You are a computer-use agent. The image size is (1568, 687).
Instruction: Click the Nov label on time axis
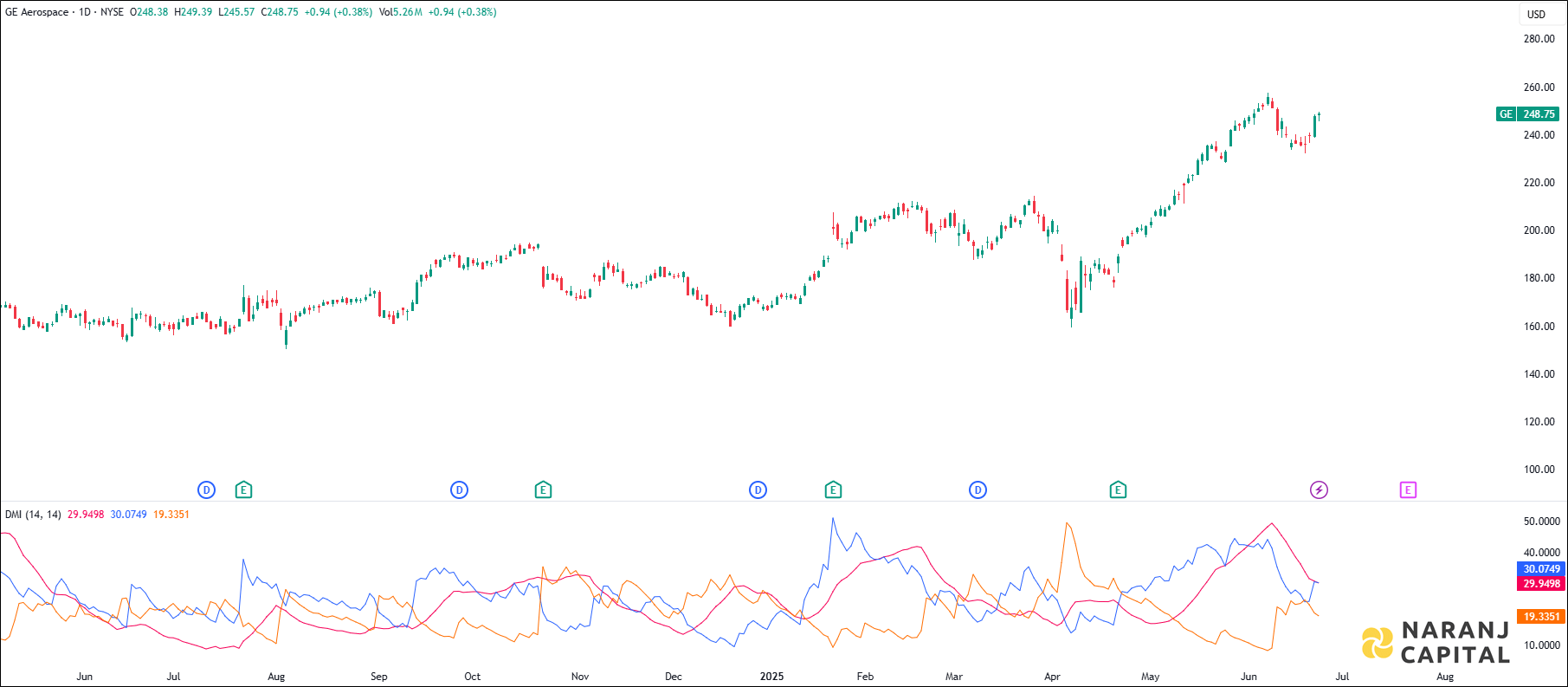(x=580, y=677)
